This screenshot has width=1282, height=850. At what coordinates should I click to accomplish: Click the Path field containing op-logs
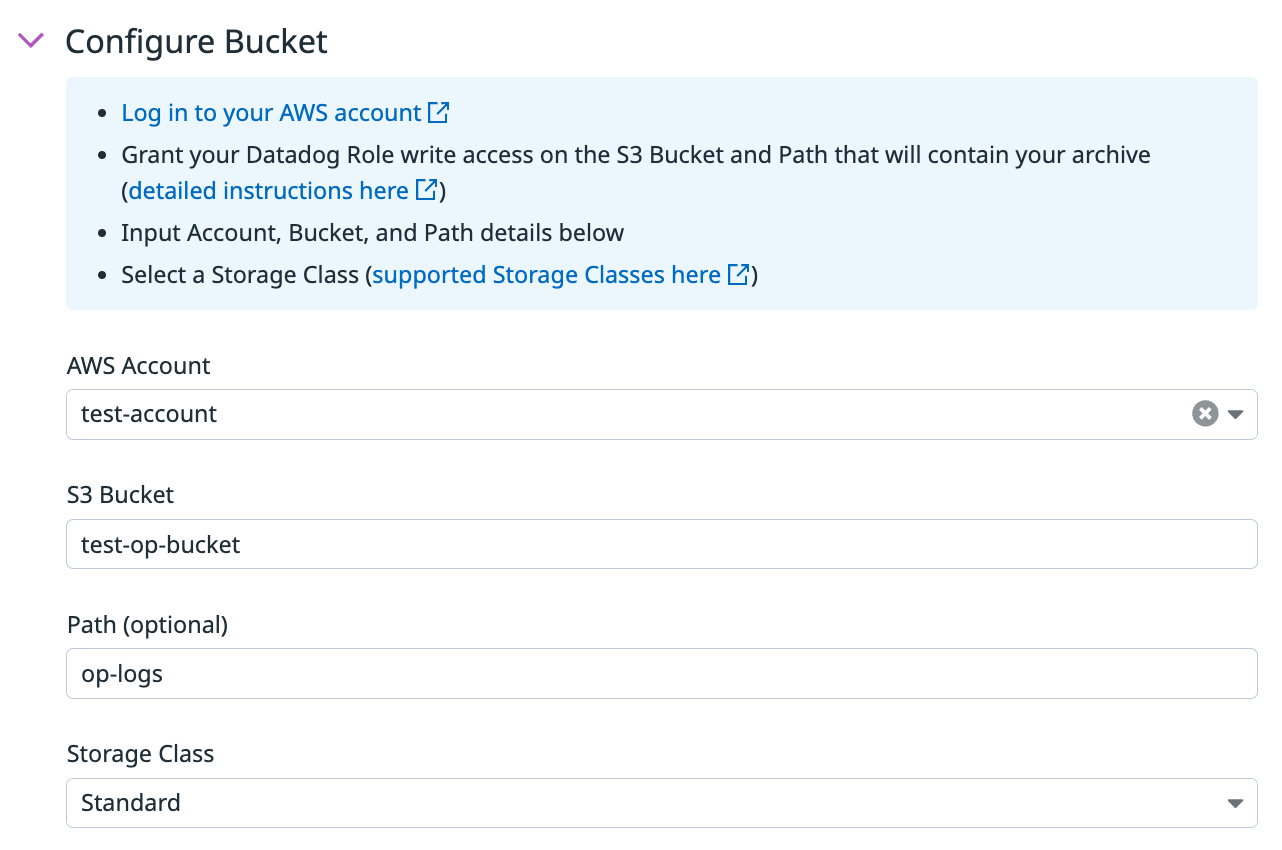click(661, 674)
